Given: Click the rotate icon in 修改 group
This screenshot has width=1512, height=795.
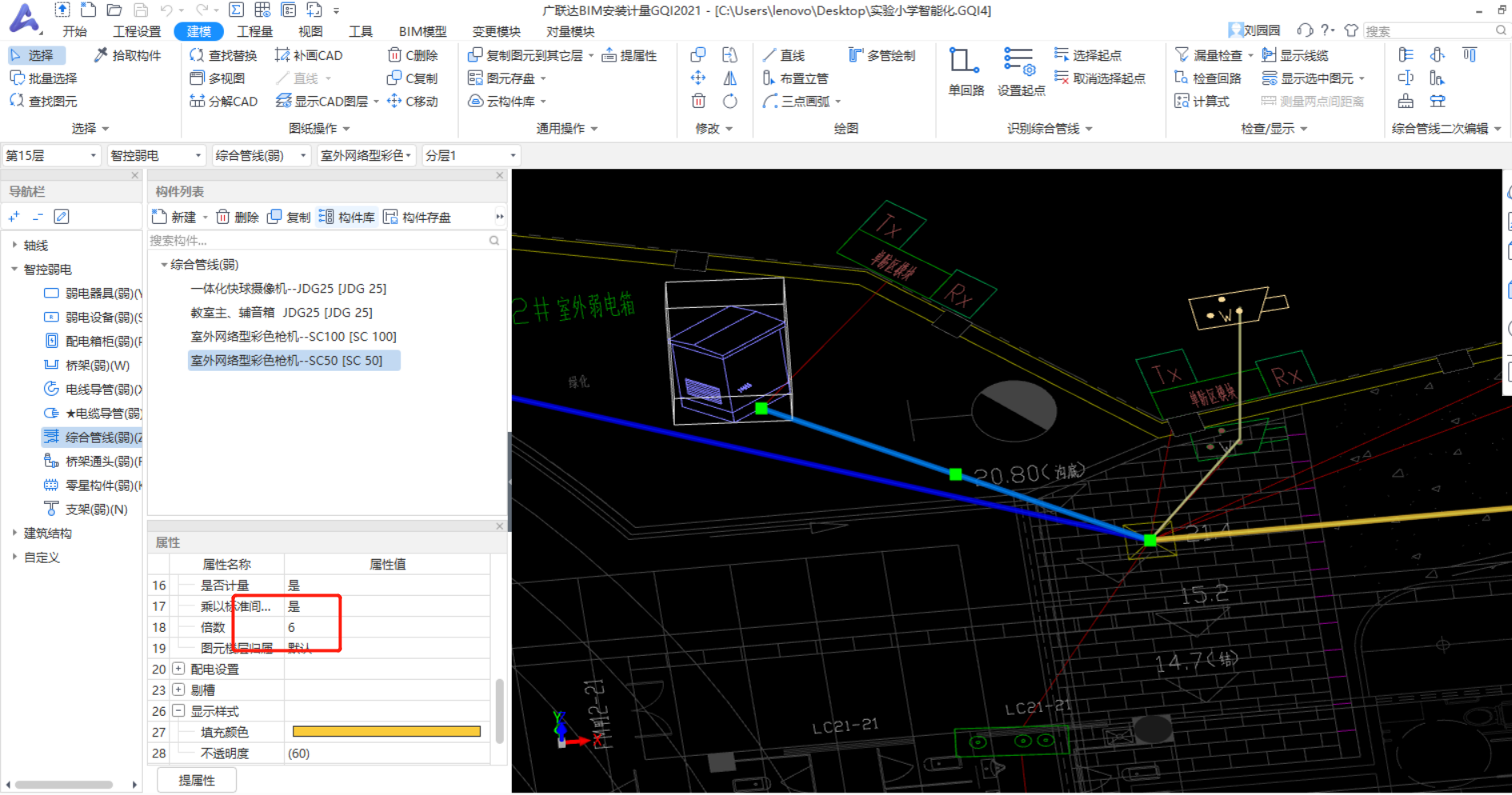Looking at the screenshot, I should 729,102.
